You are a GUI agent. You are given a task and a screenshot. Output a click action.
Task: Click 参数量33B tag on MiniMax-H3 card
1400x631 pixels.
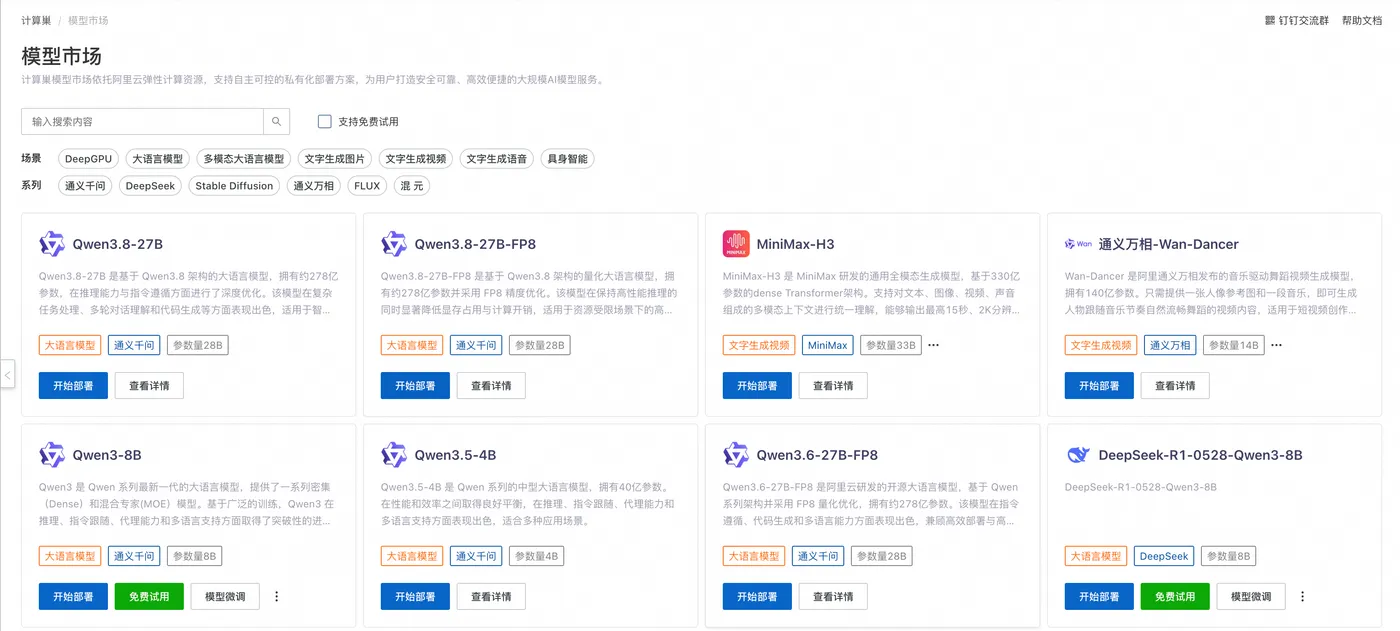891,345
